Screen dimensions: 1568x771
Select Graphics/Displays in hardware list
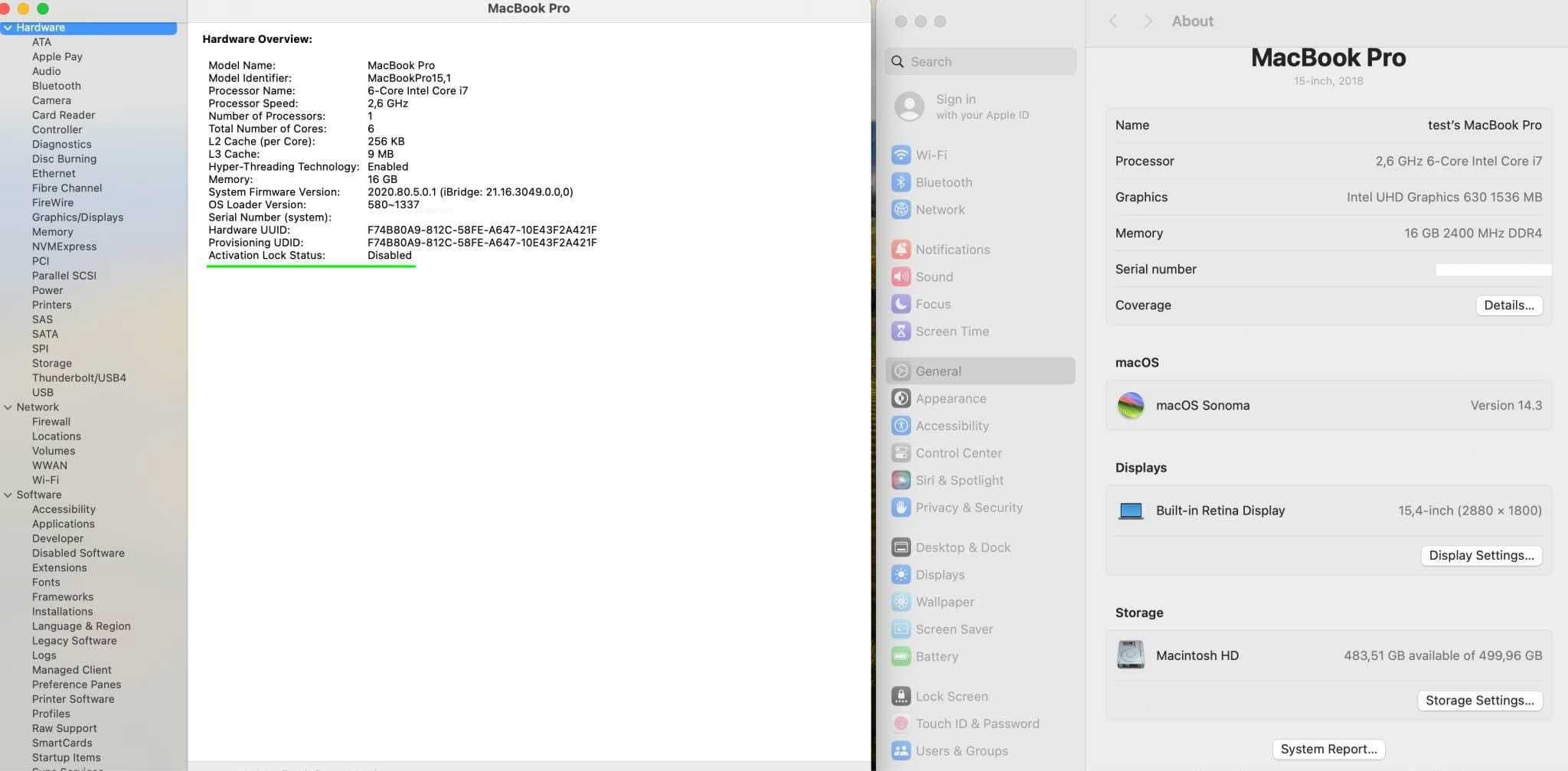tap(77, 217)
